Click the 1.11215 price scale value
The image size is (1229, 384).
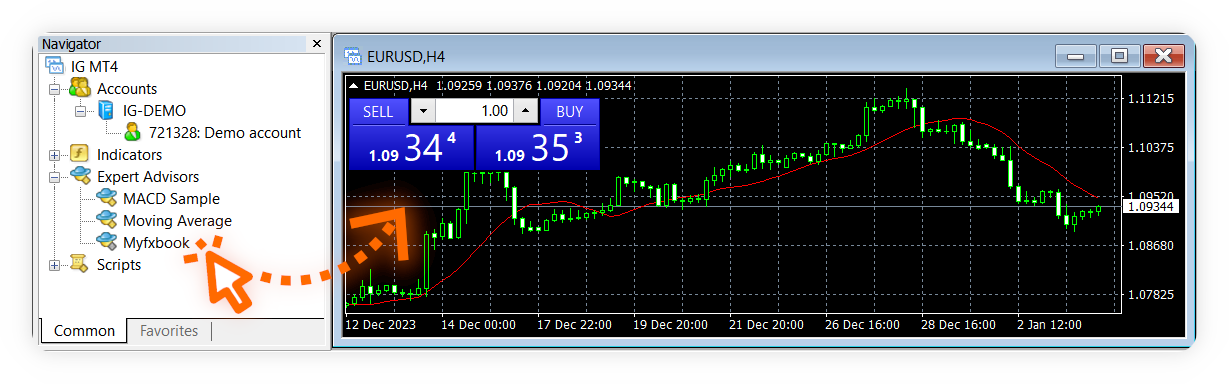(x=1150, y=99)
